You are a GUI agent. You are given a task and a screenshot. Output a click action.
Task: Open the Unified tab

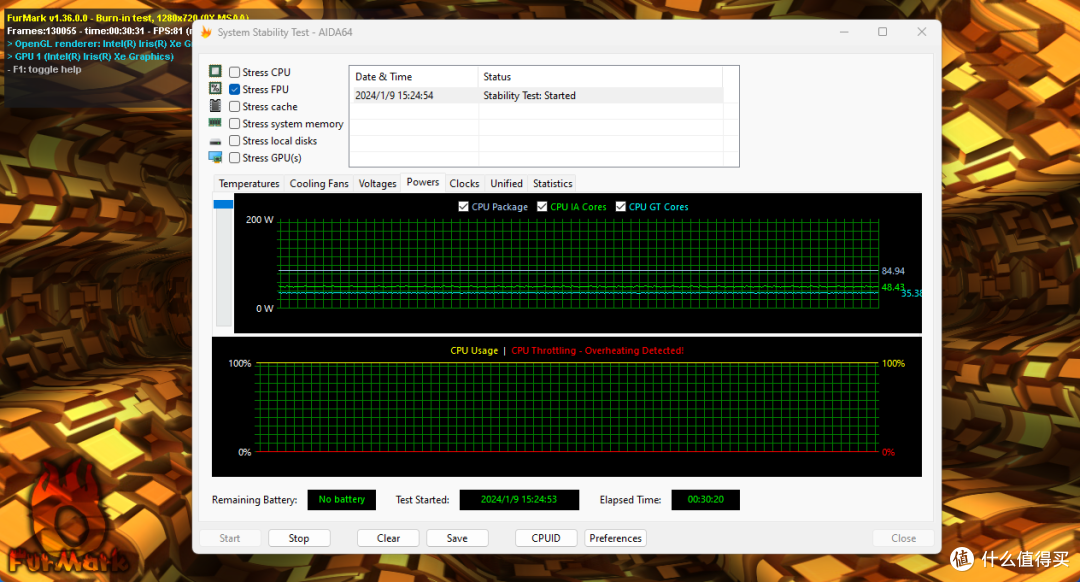pos(506,183)
